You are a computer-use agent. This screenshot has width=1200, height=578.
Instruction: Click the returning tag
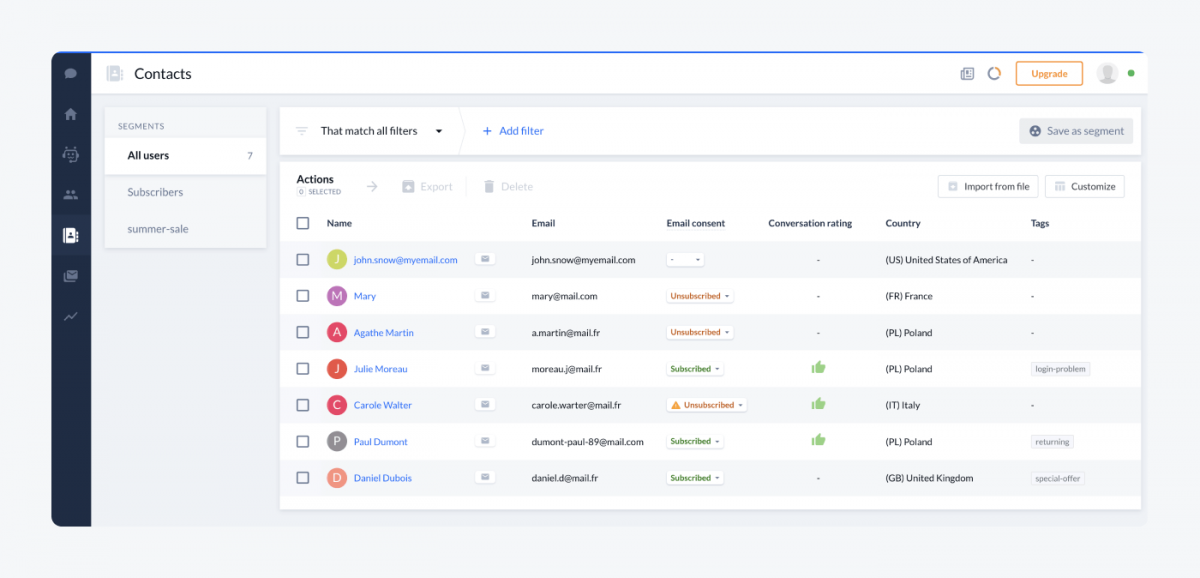[x=1052, y=441]
